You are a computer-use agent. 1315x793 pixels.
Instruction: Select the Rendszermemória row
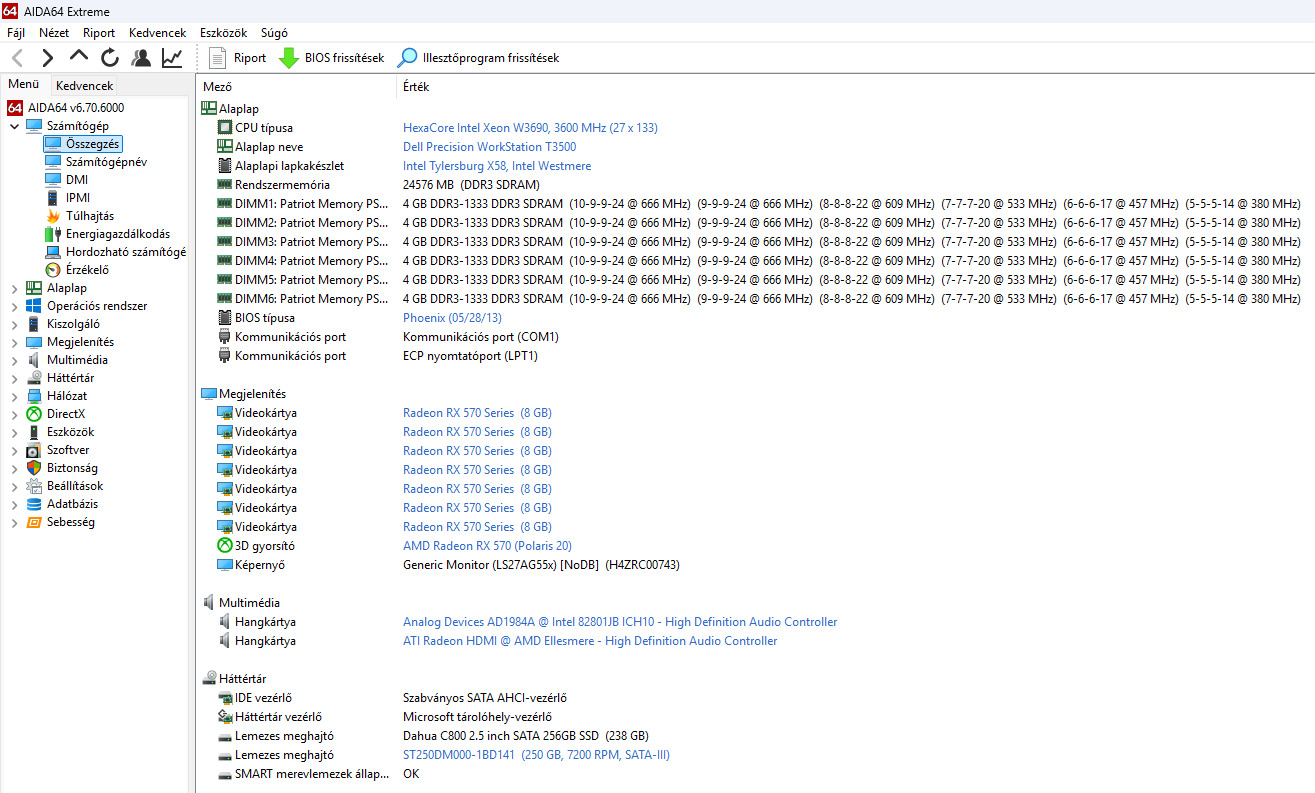(755, 185)
